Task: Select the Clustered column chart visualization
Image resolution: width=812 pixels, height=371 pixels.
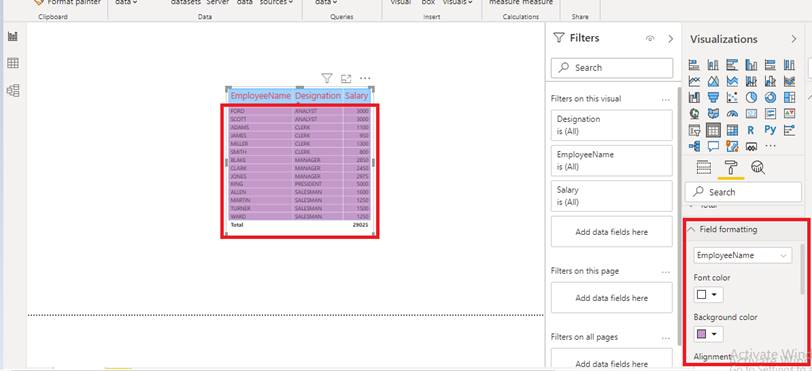Action: point(751,65)
